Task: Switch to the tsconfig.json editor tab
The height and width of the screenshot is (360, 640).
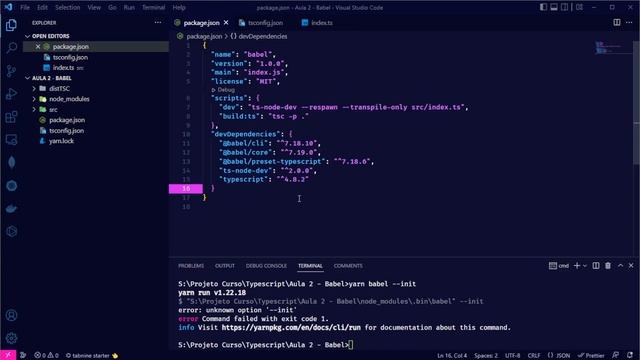Action: (261, 23)
